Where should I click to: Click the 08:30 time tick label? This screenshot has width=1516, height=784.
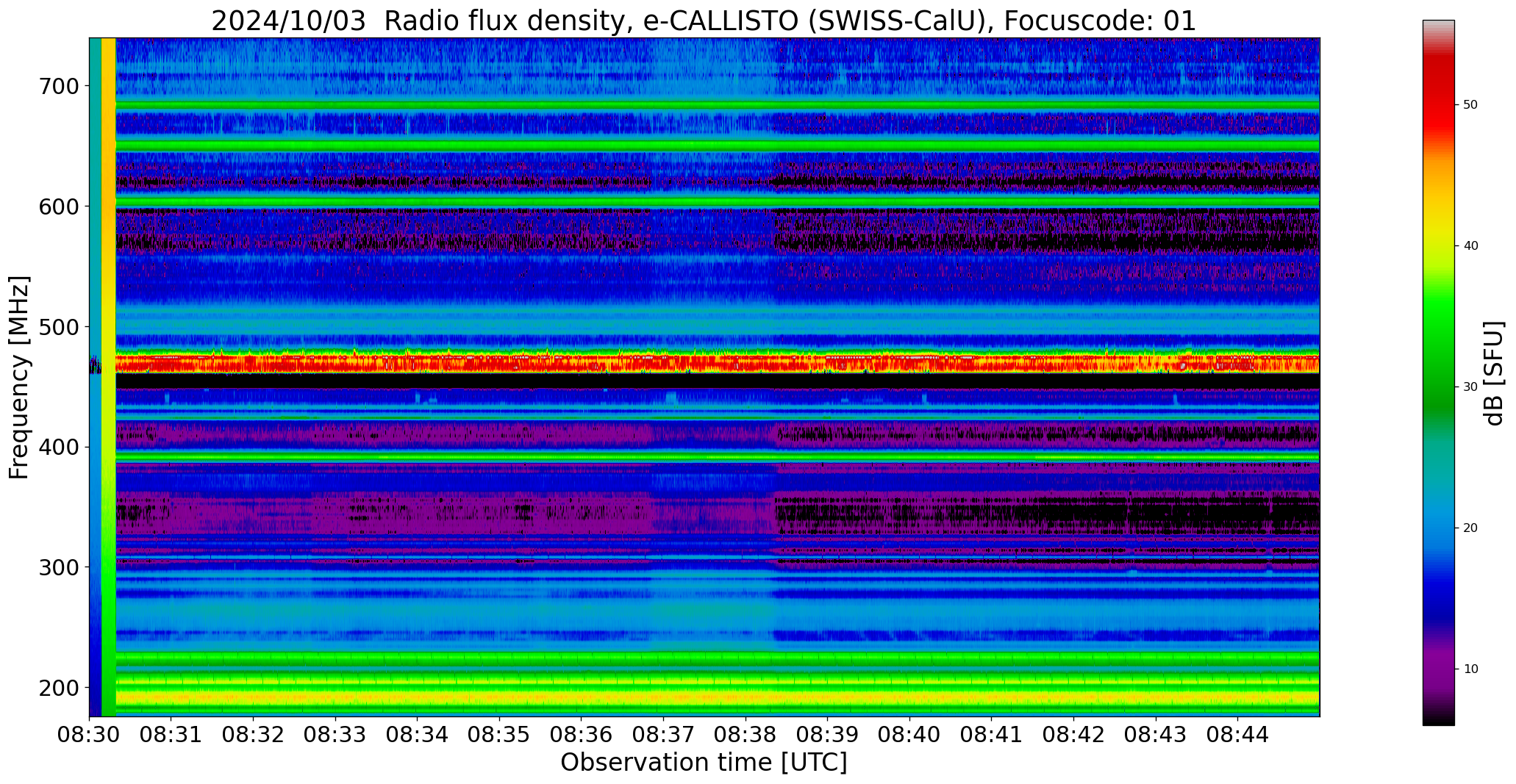point(90,736)
